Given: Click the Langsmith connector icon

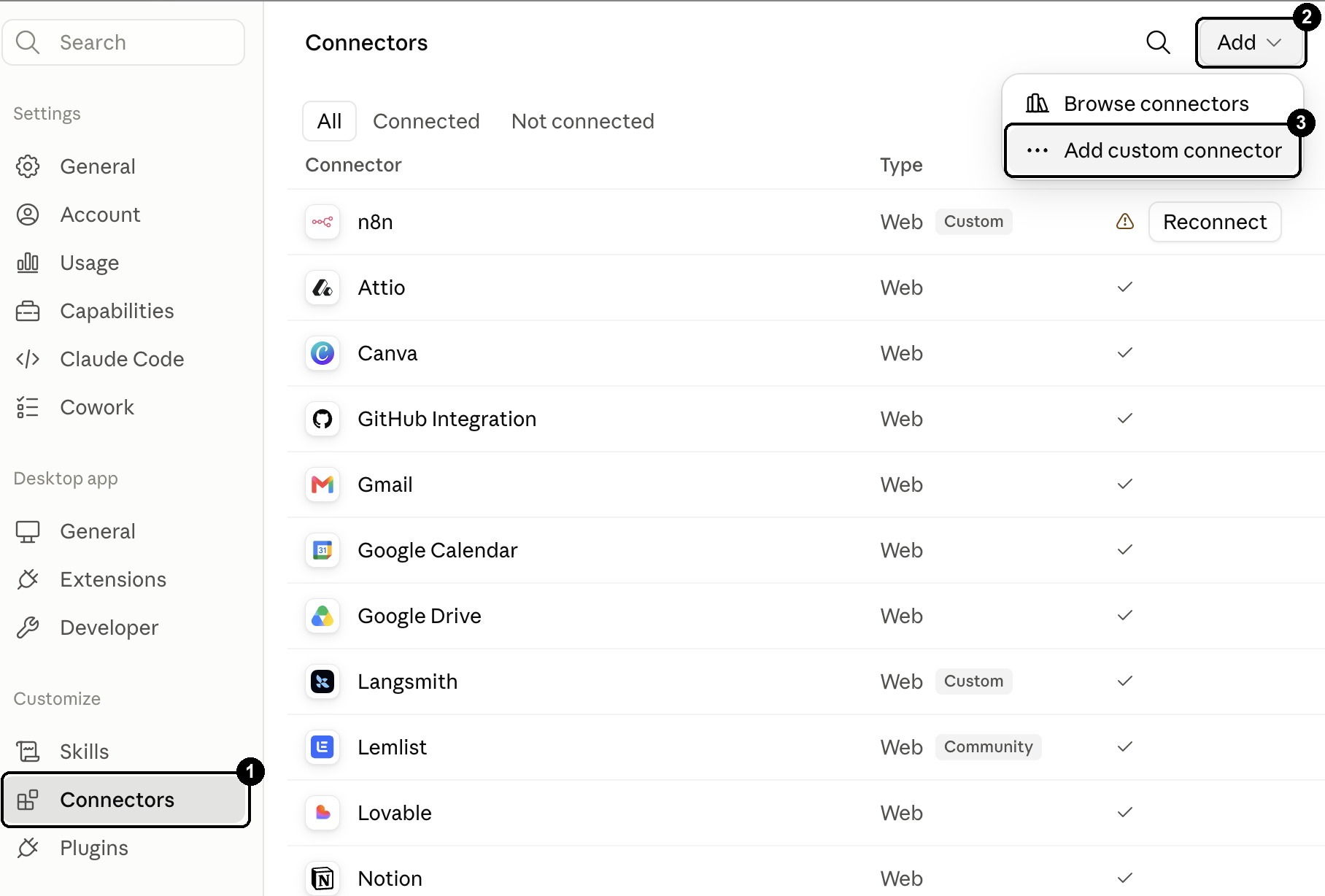Looking at the screenshot, I should [x=322, y=681].
